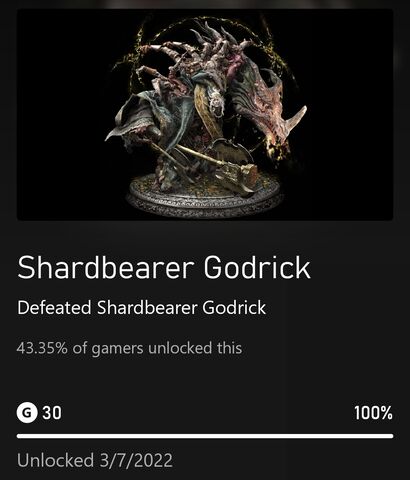Click the Unlocked 3/7/2022 date

(x=95, y=461)
